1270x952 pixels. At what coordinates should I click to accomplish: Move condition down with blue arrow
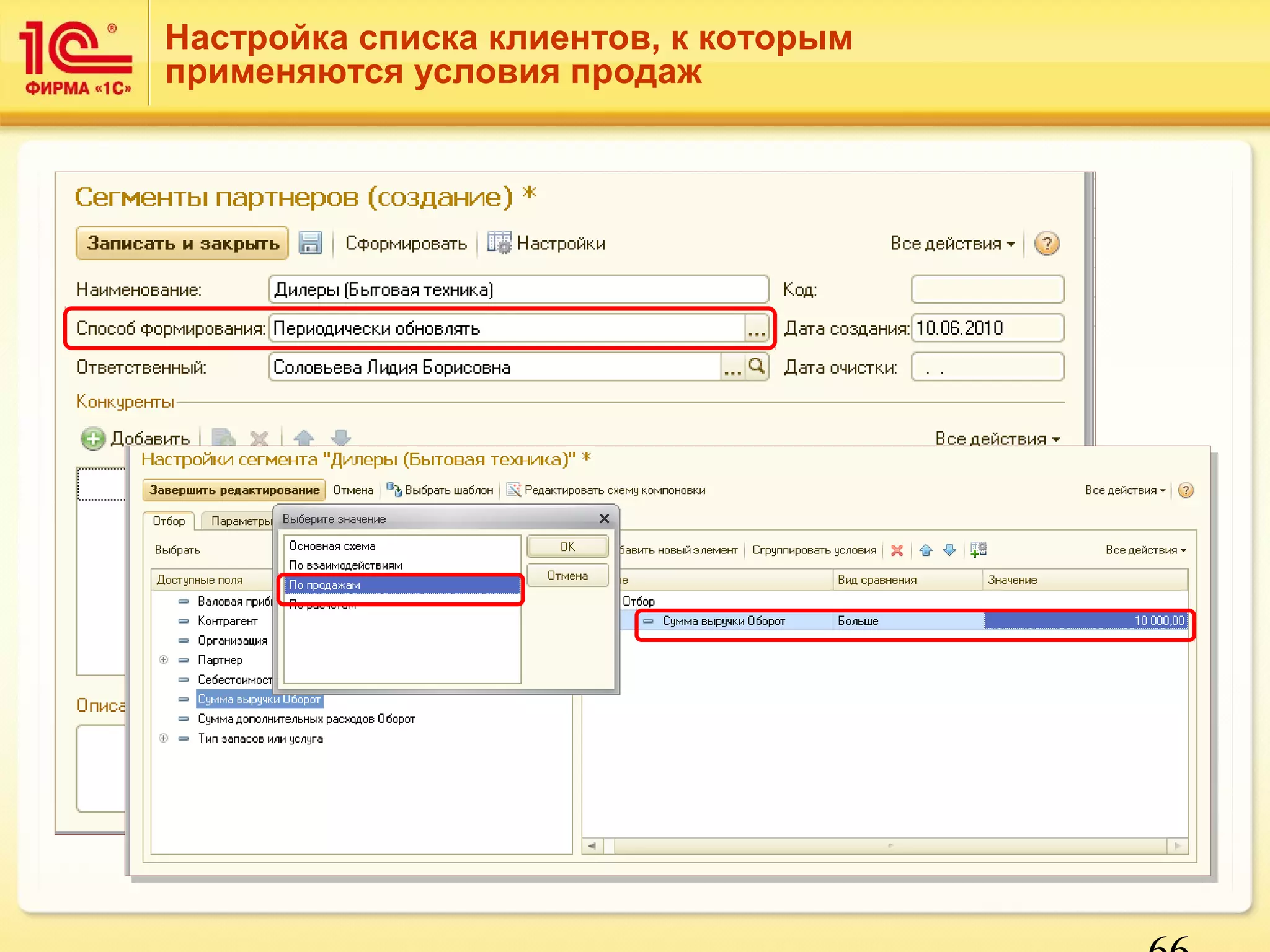click(949, 550)
